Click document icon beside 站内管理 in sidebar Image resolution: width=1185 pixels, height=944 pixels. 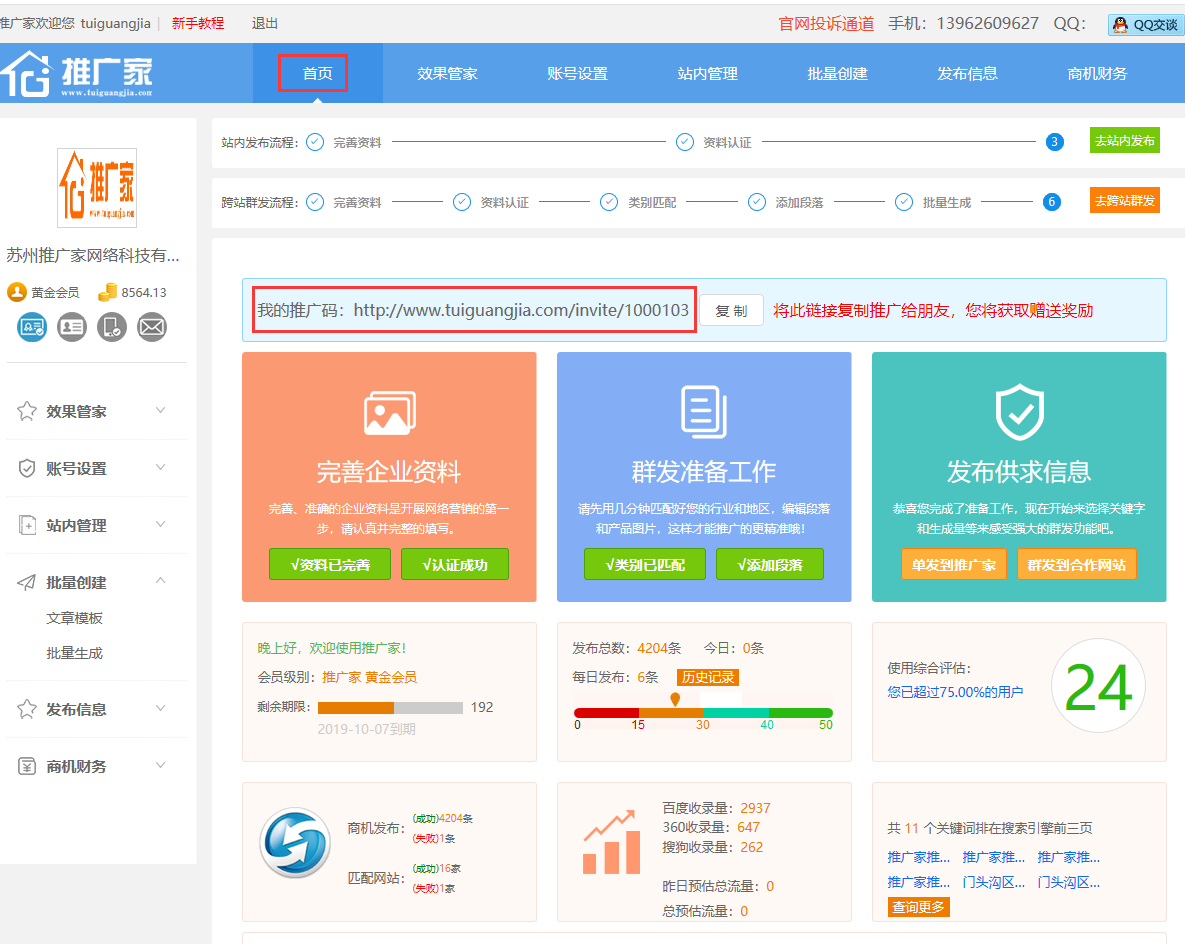26,525
